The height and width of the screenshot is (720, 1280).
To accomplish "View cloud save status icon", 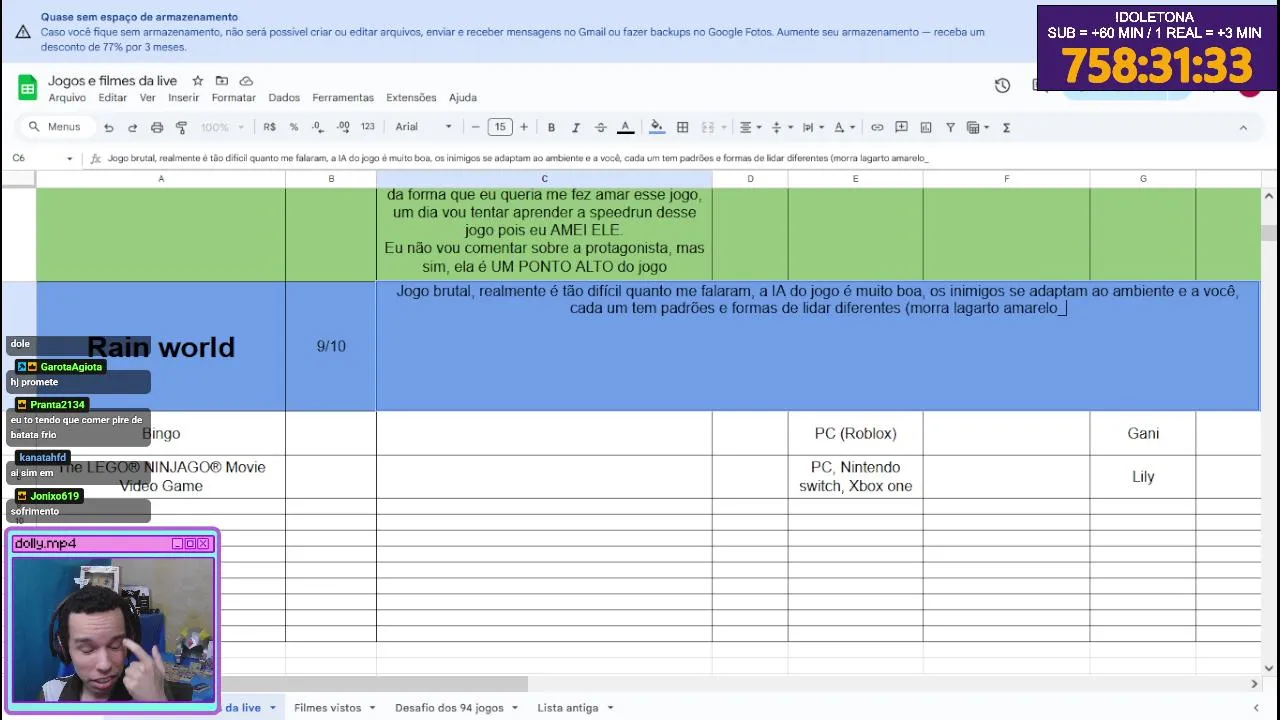I will tap(246, 81).
